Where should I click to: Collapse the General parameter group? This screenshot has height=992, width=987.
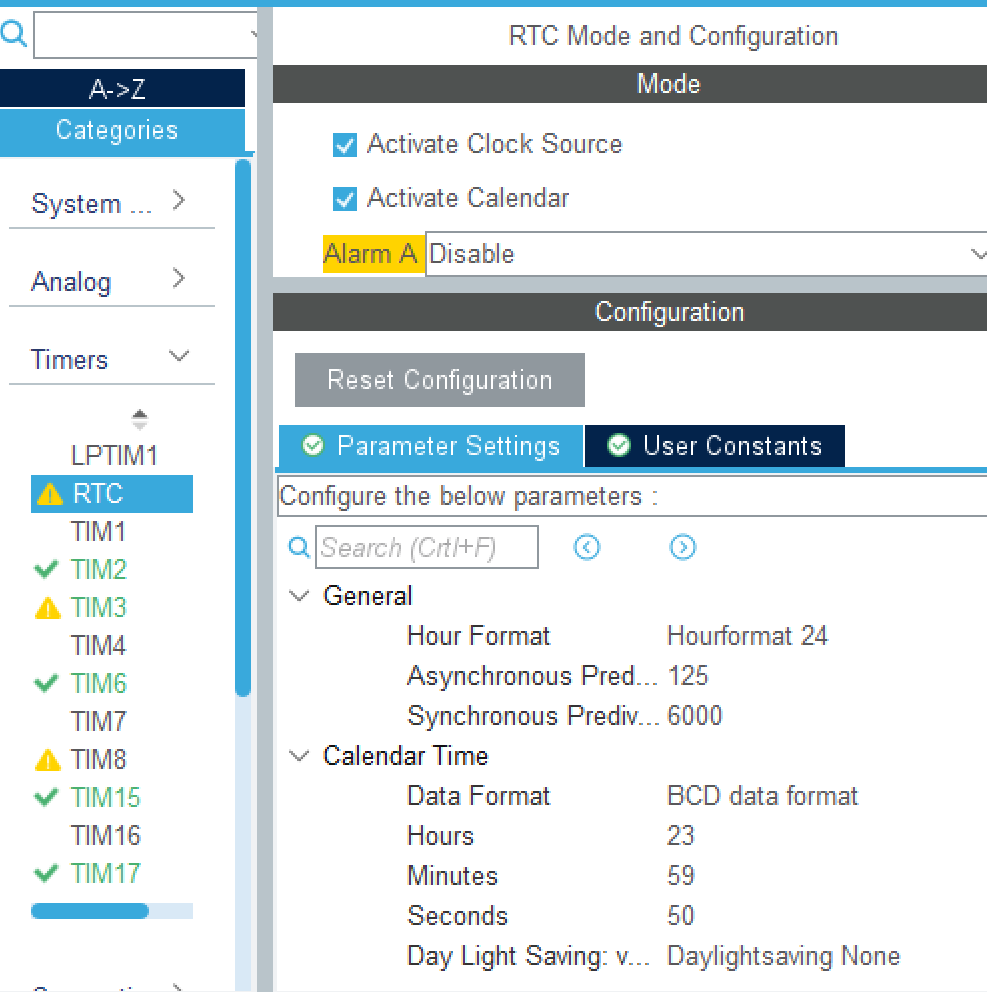coord(299,595)
